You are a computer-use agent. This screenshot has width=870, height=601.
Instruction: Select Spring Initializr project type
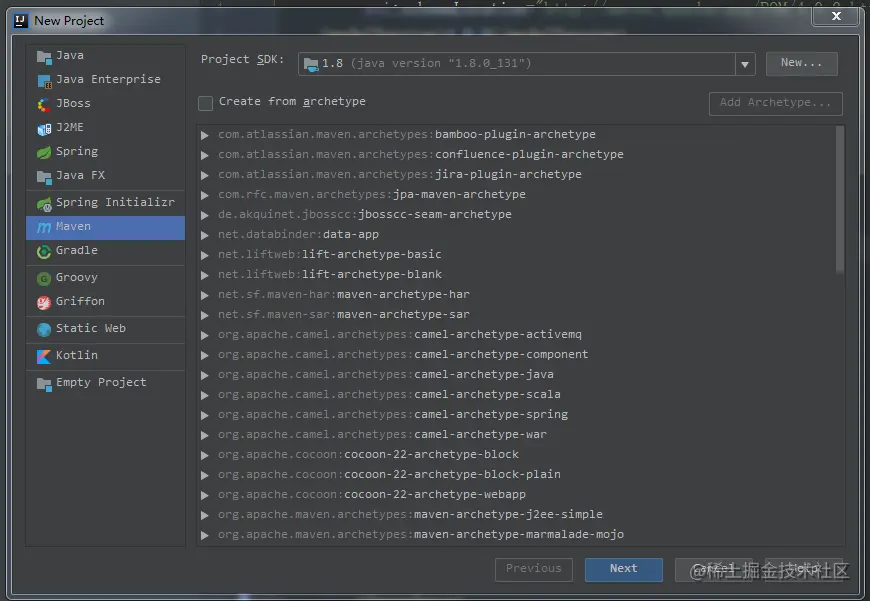click(x=105, y=203)
